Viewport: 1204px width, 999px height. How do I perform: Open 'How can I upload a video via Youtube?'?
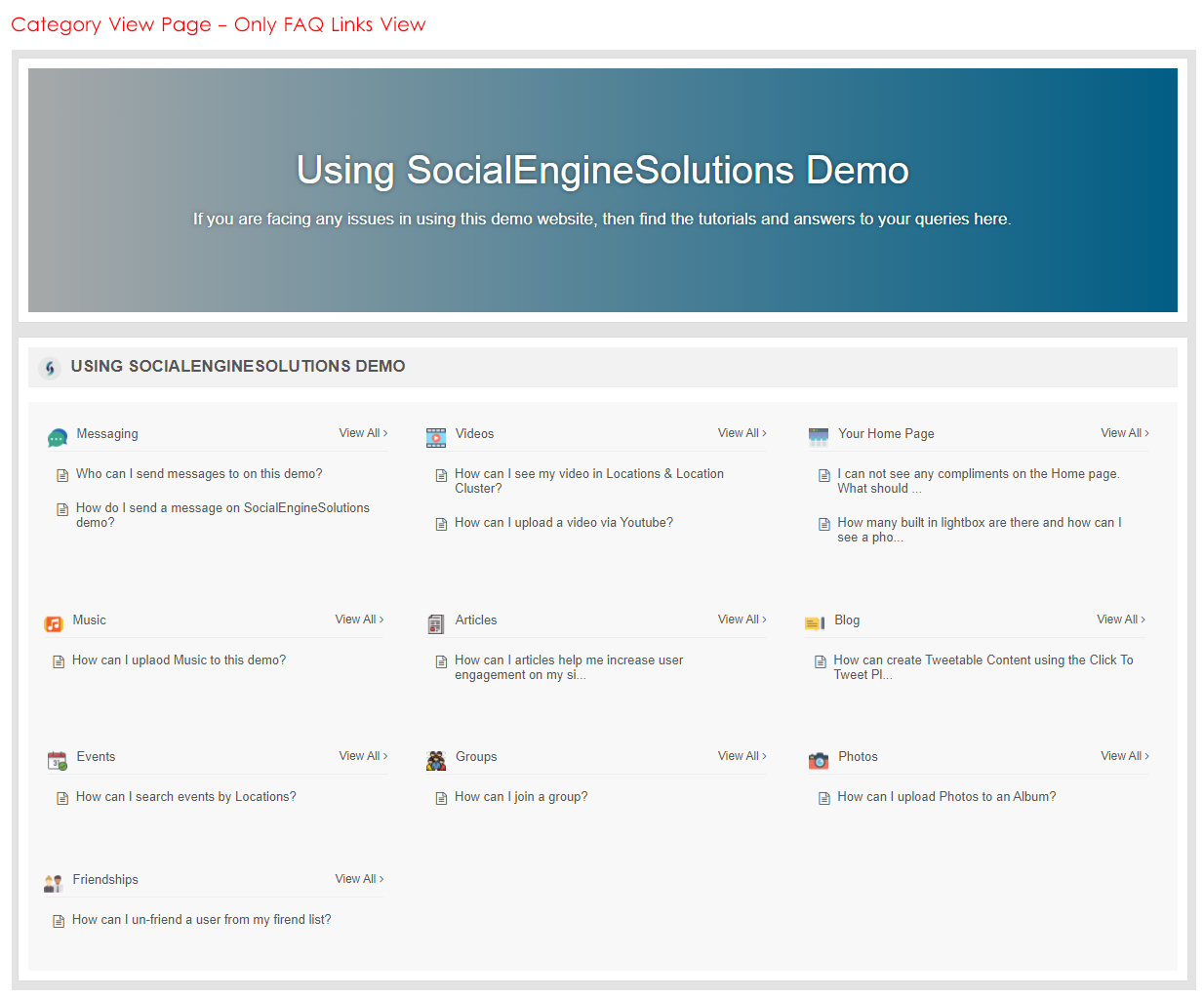563,523
